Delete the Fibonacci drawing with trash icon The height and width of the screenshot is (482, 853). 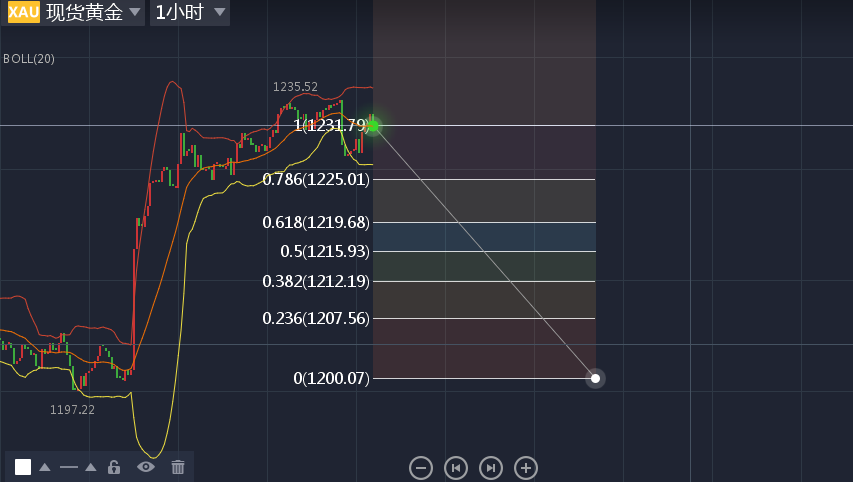coord(178,467)
